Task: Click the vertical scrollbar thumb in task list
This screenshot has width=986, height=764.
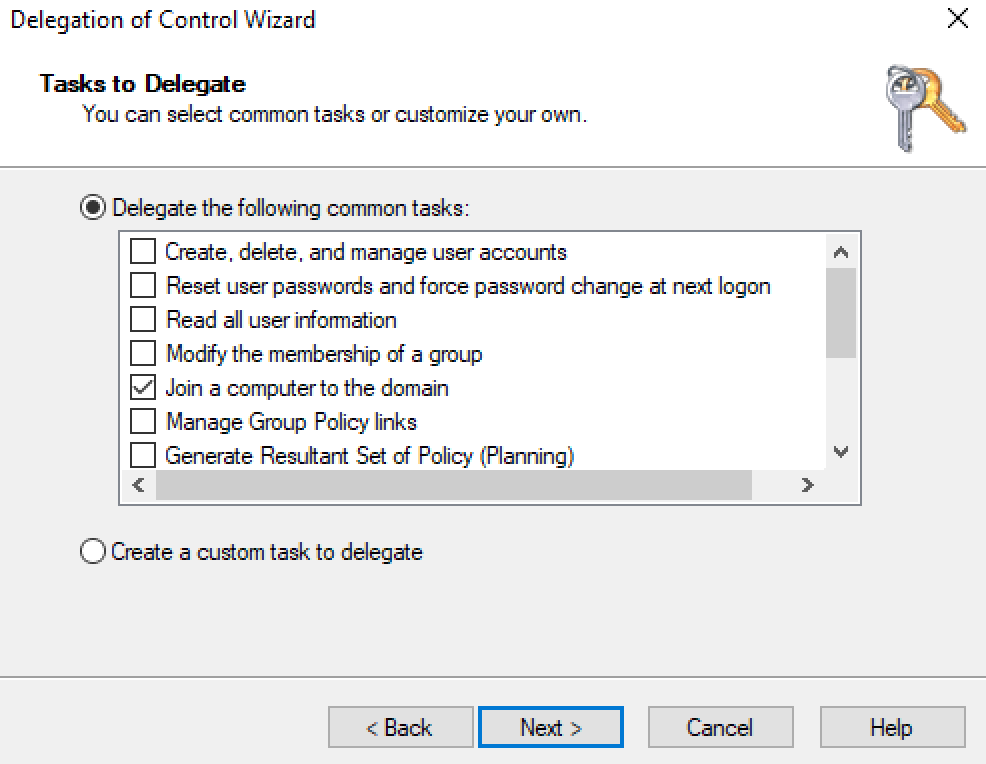Action: (841, 312)
